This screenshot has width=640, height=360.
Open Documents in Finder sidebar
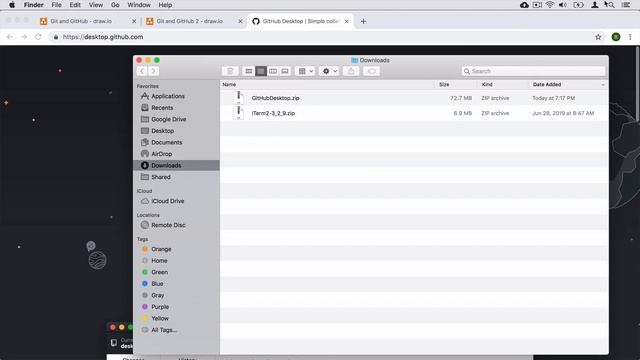pos(167,142)
